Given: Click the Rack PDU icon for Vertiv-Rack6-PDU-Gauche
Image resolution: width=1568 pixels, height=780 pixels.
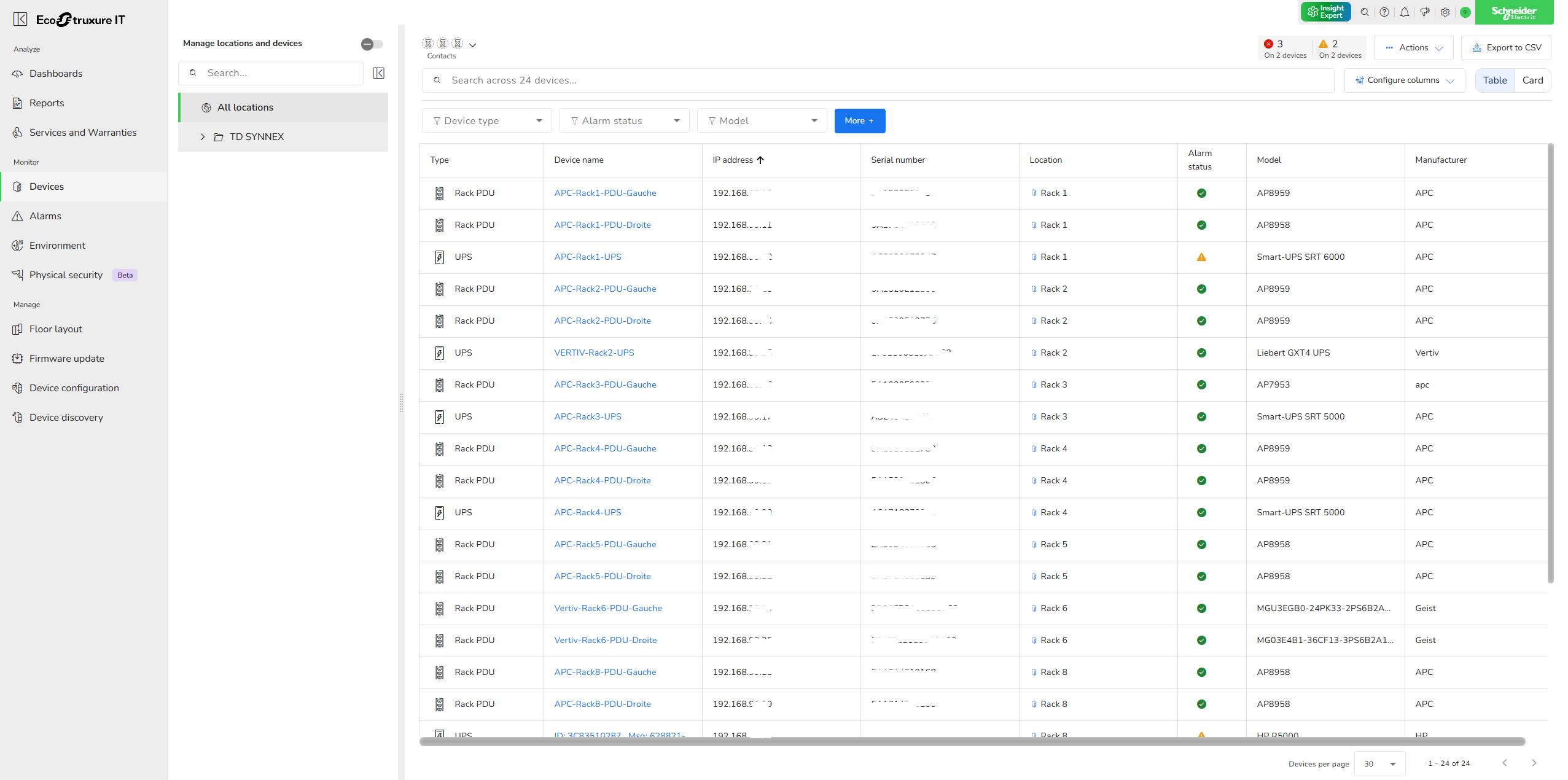Looking at the screenshot, I should tap(440, 609).
